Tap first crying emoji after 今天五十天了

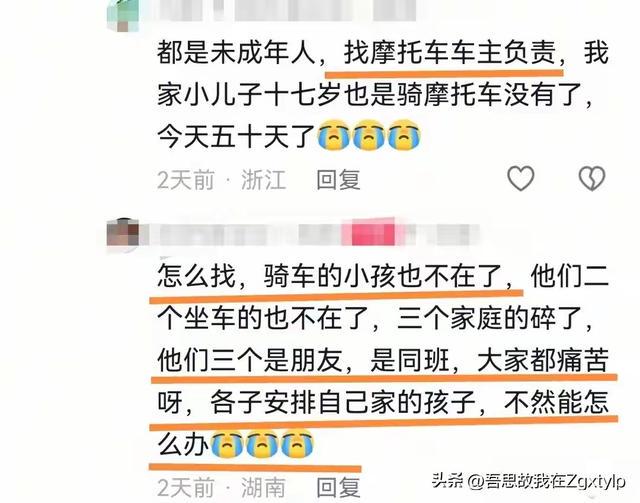point(334,135)
